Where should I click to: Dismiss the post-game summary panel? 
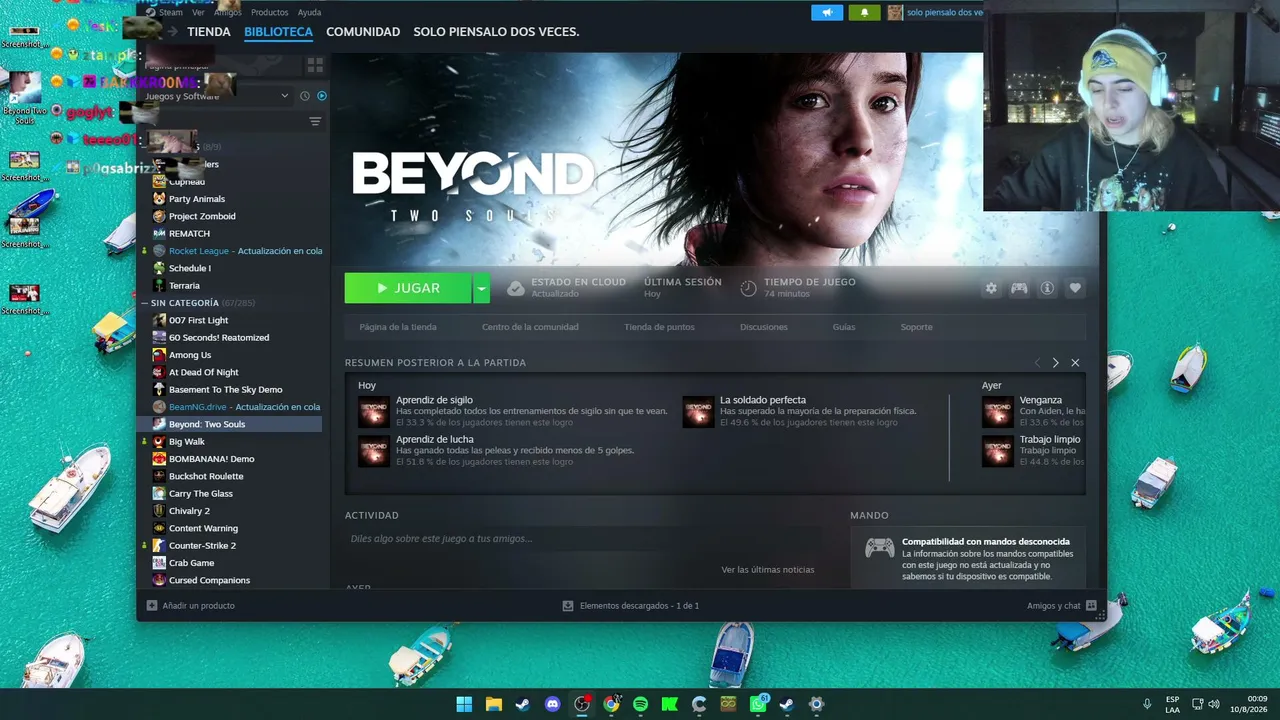(1075, 363)
